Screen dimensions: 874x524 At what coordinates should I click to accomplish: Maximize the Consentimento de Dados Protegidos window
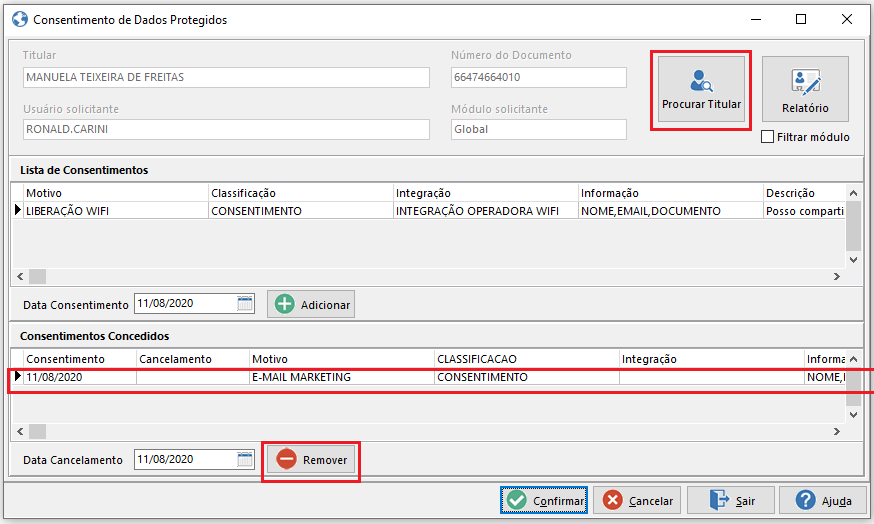click(x=801, y=20)
